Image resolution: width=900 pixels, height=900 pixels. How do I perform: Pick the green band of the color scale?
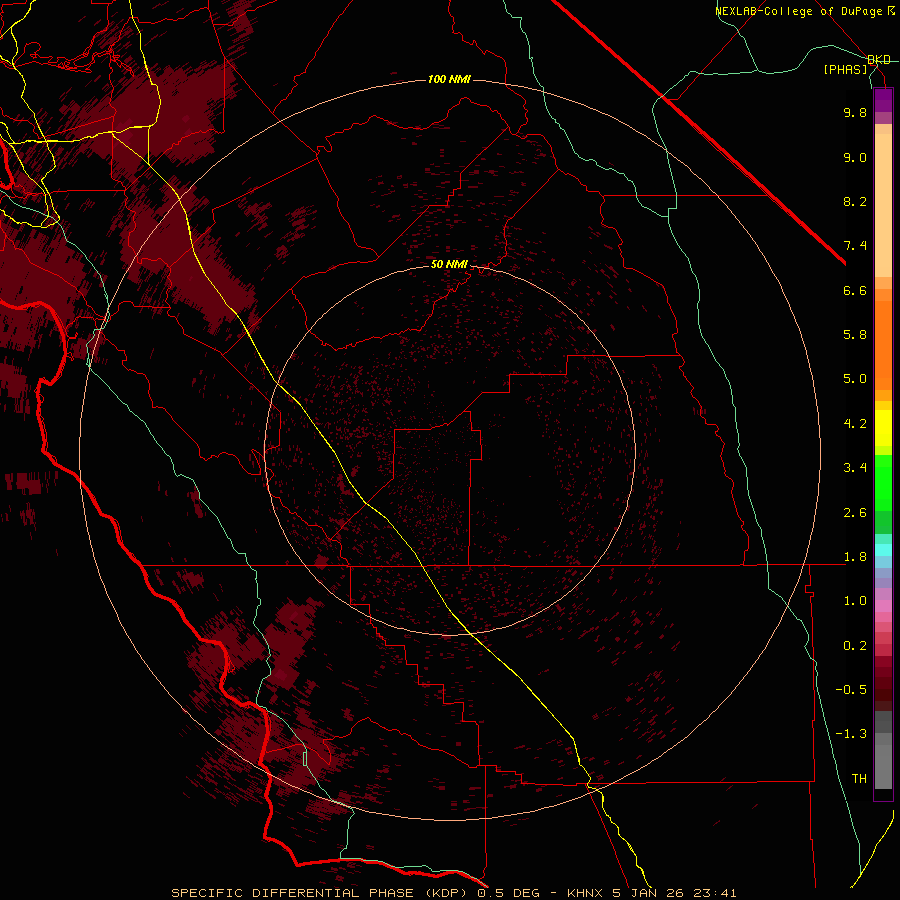point(883,483)
